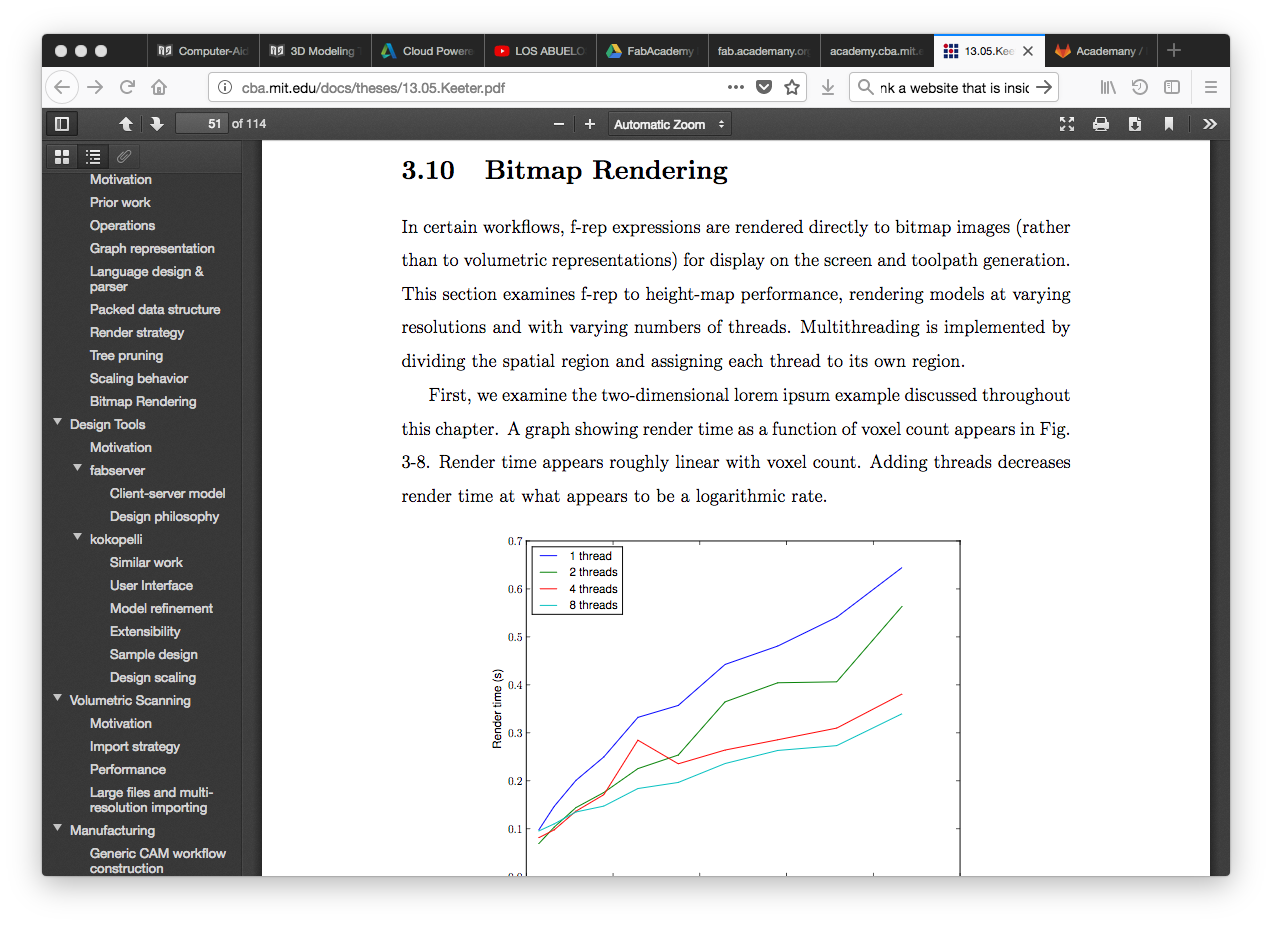
Task: Zoom out with the minus button
Action: coord(559,124)
